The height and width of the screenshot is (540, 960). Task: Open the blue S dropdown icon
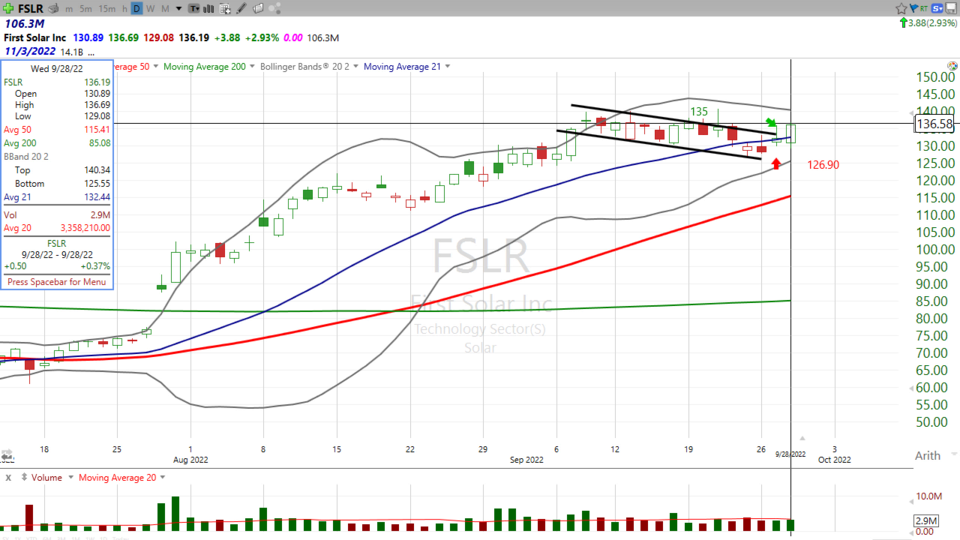[938, 9]
